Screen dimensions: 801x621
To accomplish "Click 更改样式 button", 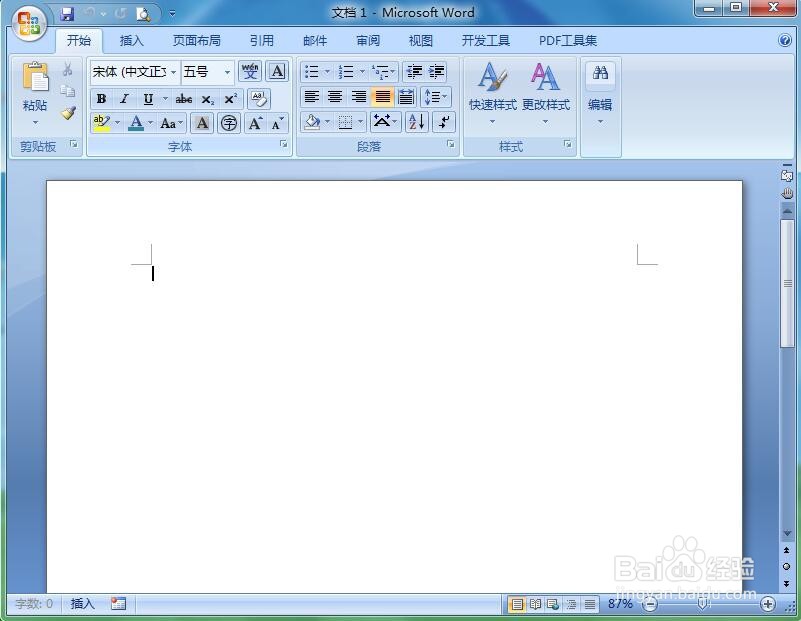I will click(x=546, y=93).
